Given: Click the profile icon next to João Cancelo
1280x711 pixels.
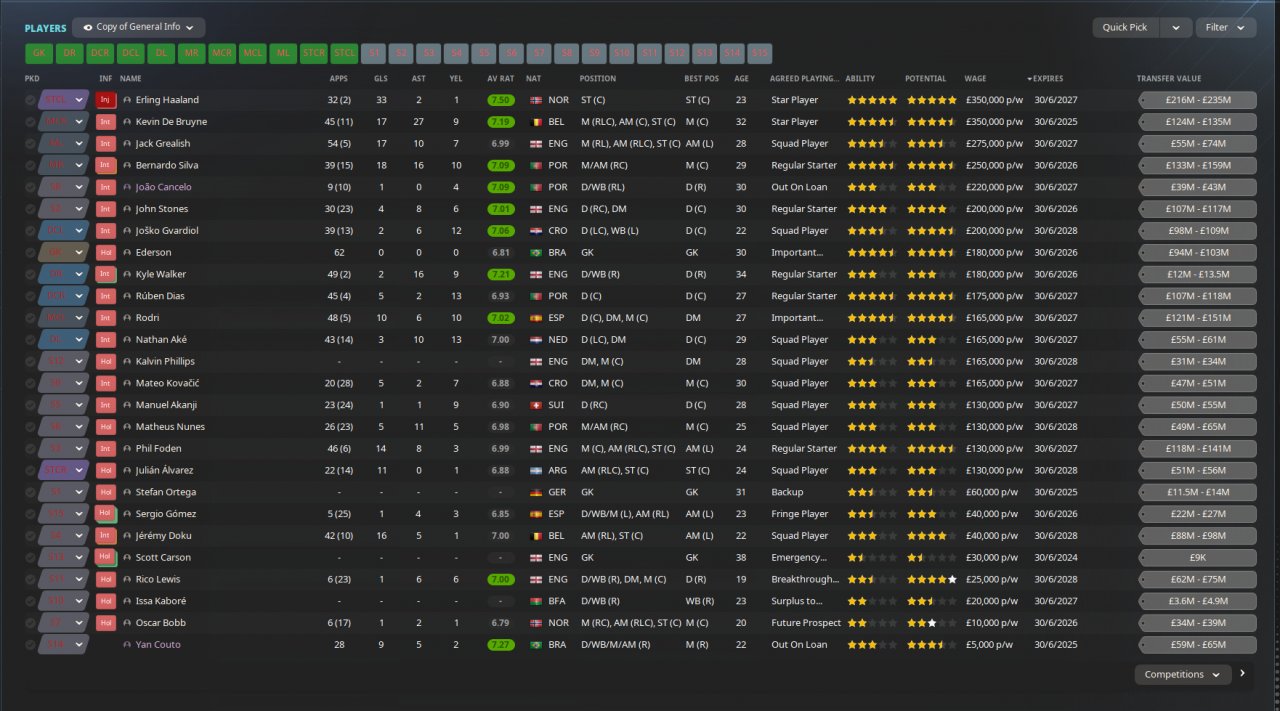Looking at the screenshot, I should (x=127, y=187).
